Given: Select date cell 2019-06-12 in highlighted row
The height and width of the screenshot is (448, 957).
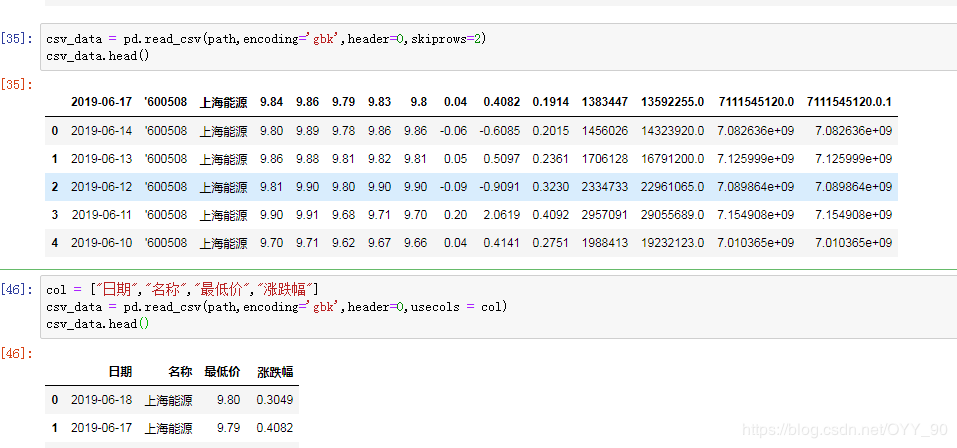Looking at the screenshot, I should click(x=101, y=187).
